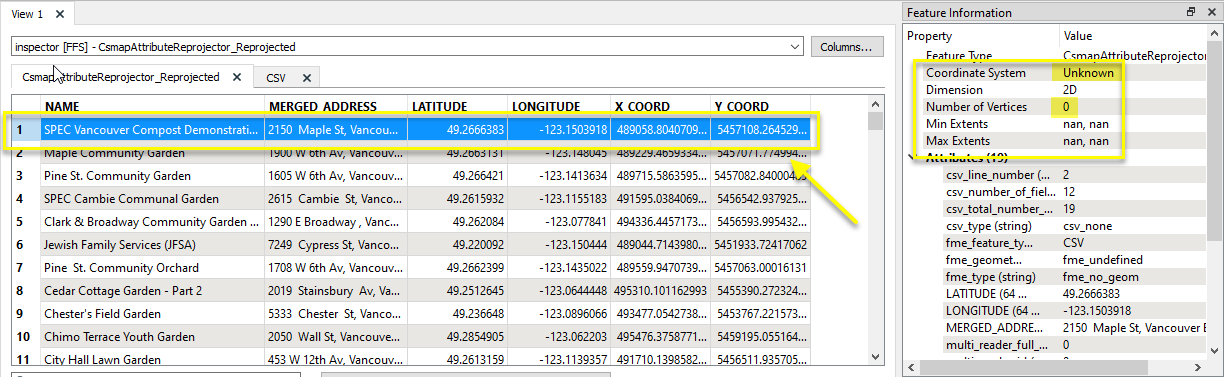The width and height of the screenshot is (1224, 377).
Task: Close the CsmapAttributeReprojector_Reprojected table tab
Action: pyautogui.click(x=237, y=77)
